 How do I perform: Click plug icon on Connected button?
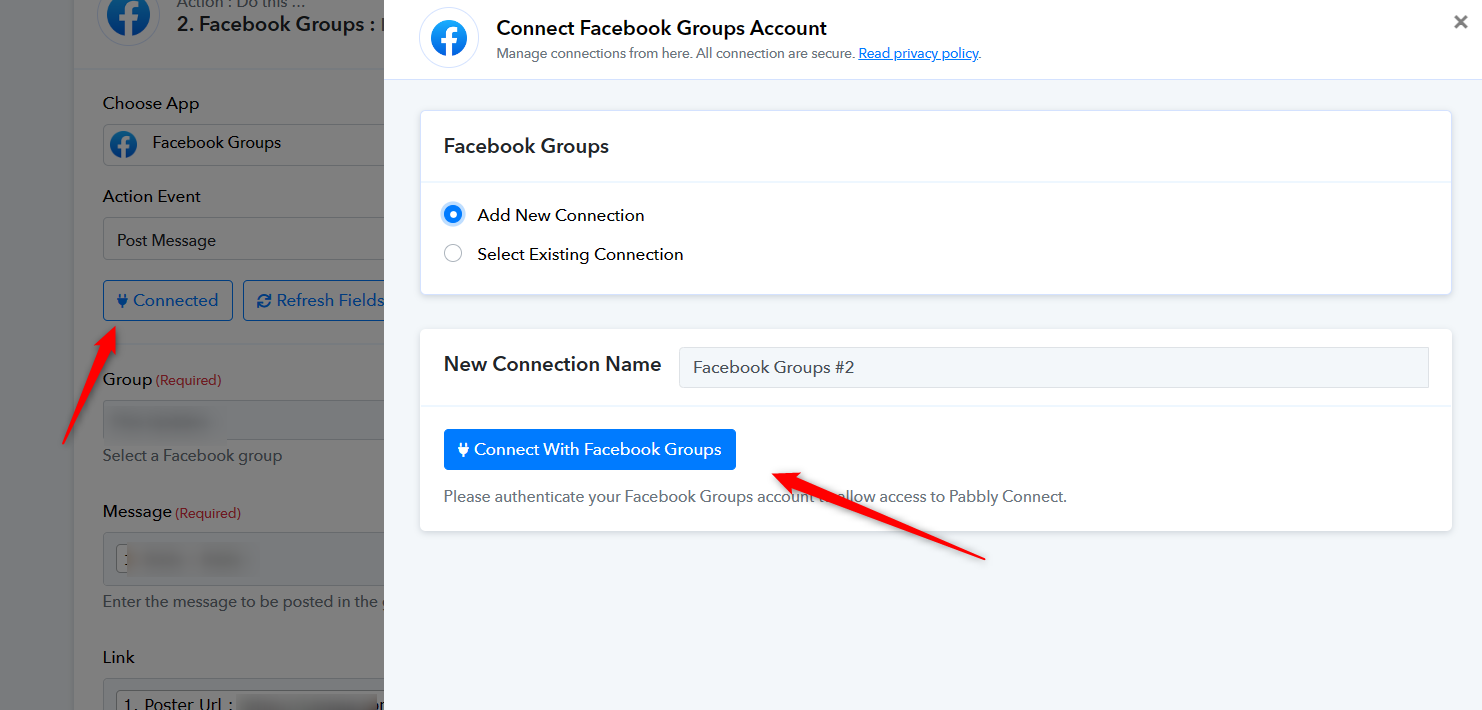[122, 300]
